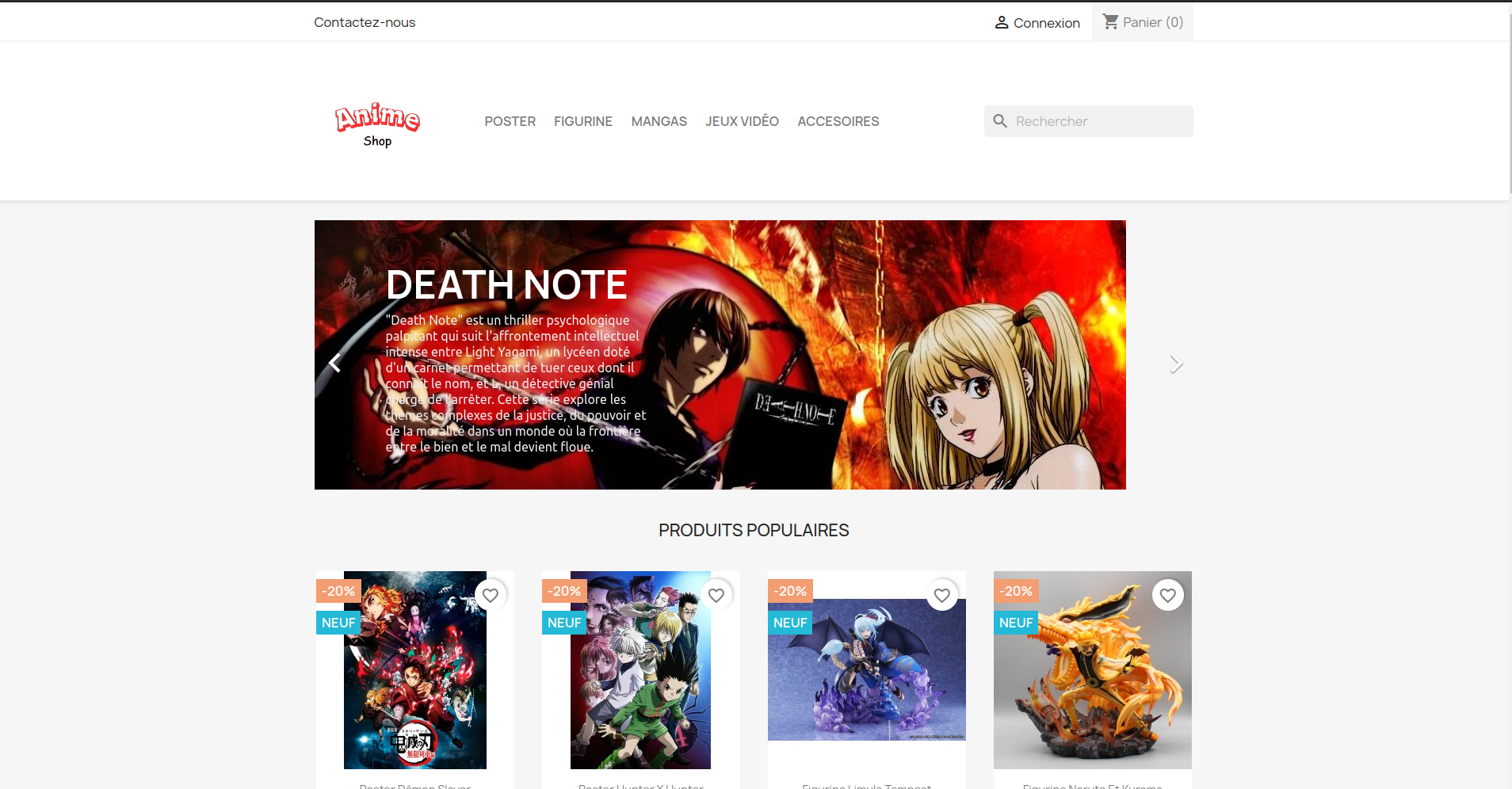Open the JEUX VIDÉO category
Viewport: 1512px width, 789px height.
742,121
